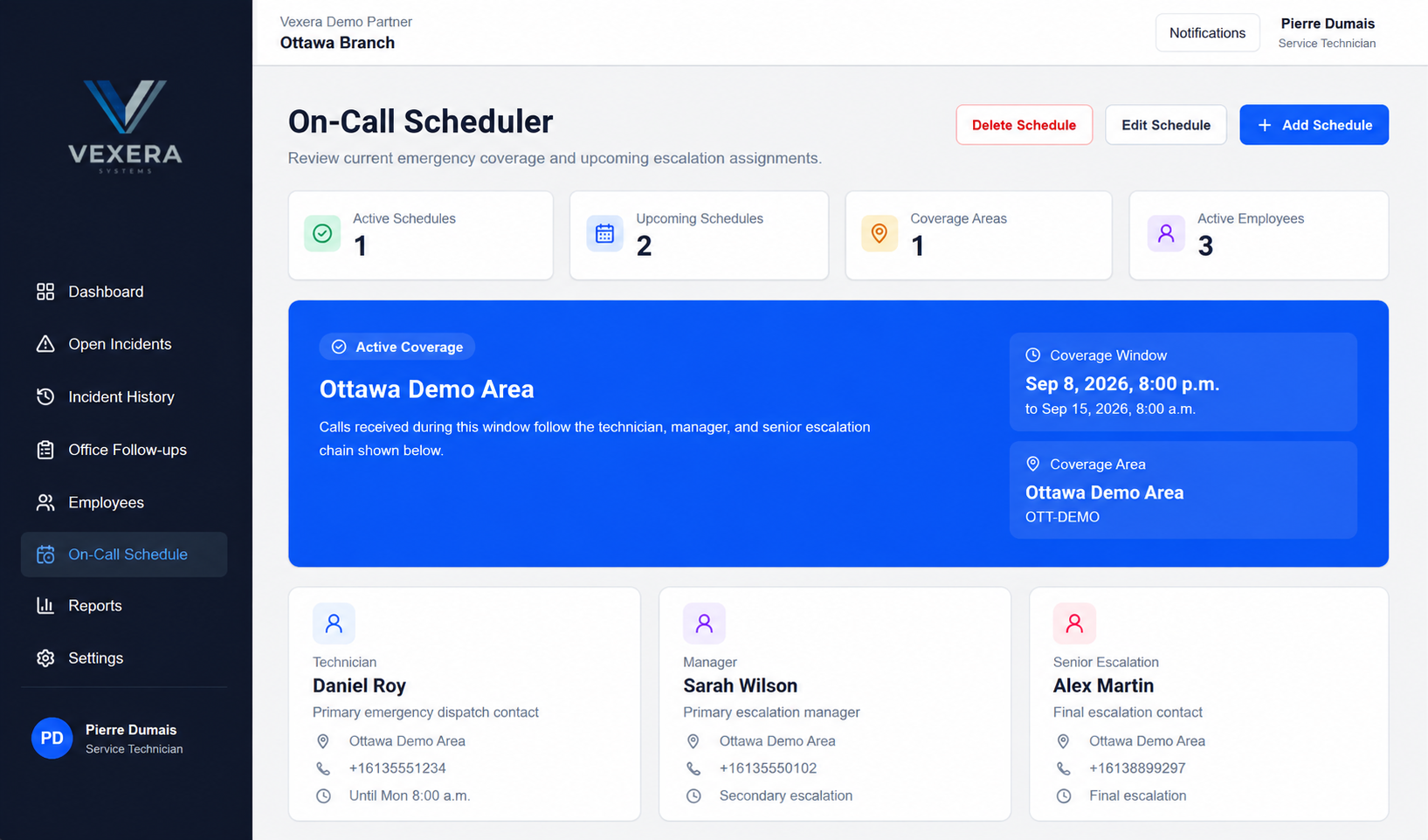Click Daniel Roy's name on the Technician card
The height and width of the screenshot is (840, 1428).
click(359, 685)
